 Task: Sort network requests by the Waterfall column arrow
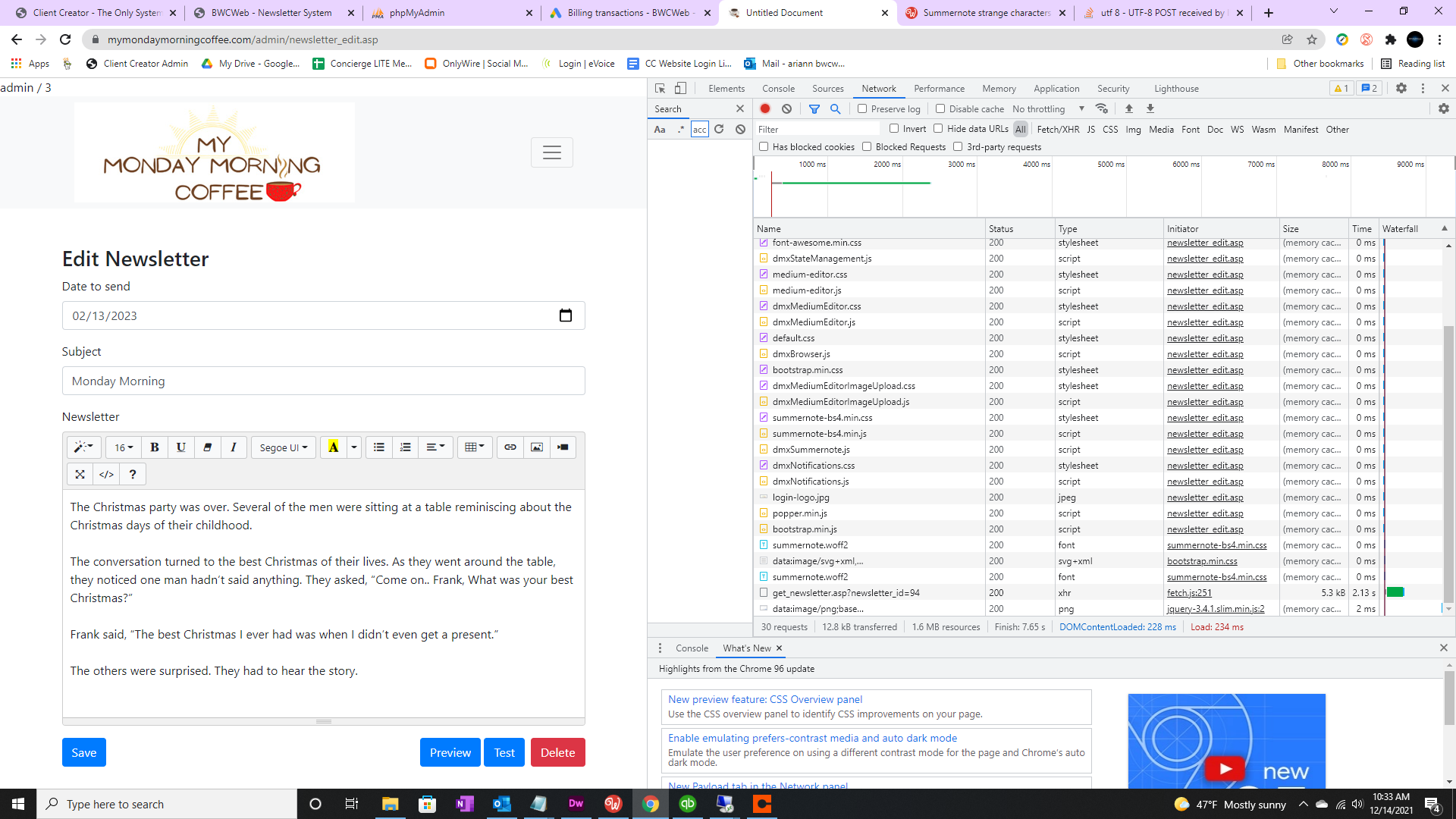(1445, 228)
